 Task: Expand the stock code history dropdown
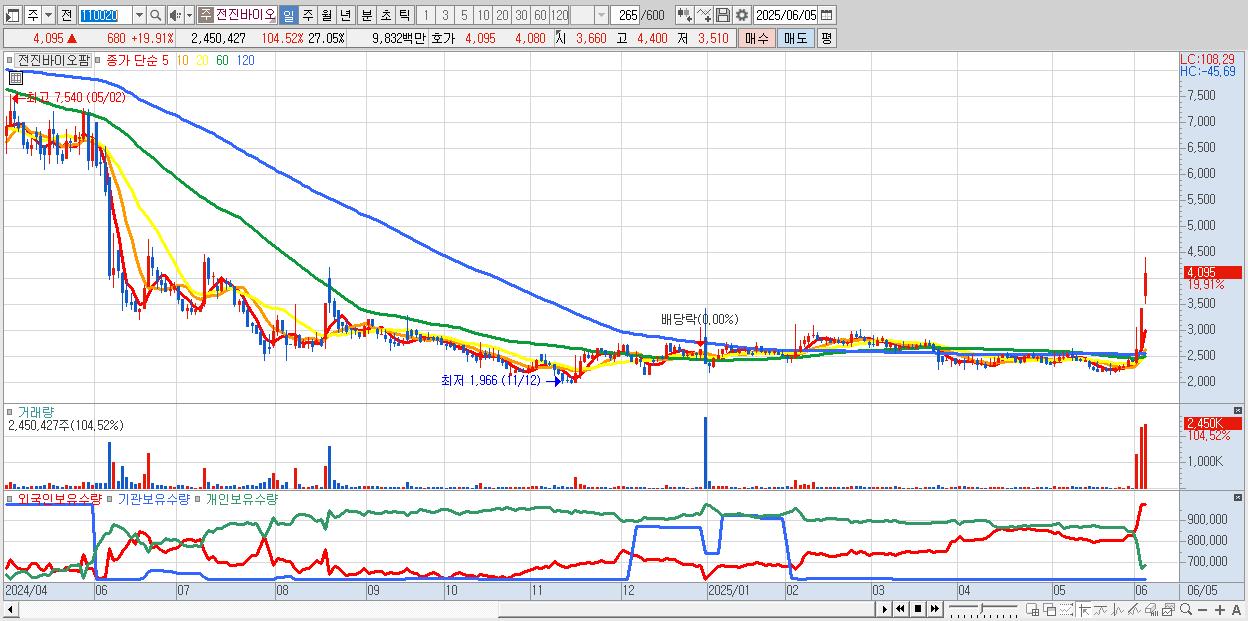coord(138,15)
